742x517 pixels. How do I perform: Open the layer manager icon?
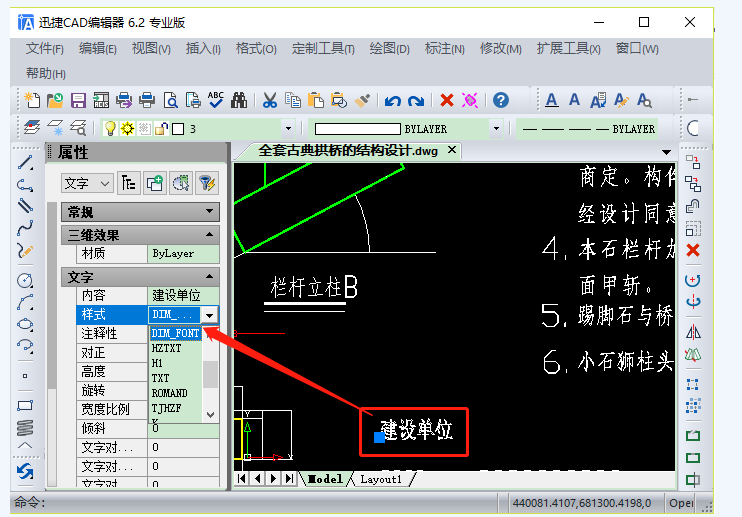click(x=32, y=128)
